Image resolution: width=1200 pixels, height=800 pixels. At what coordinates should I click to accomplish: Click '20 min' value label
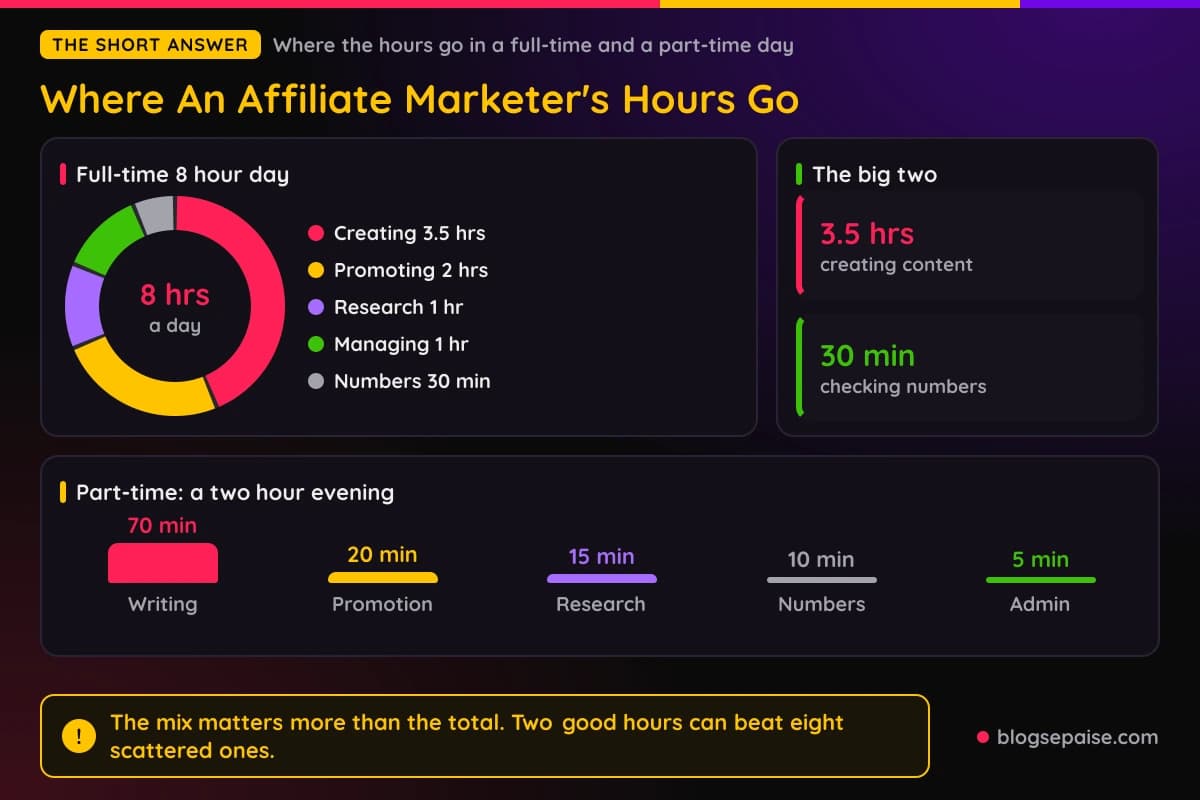pos(382,554)
